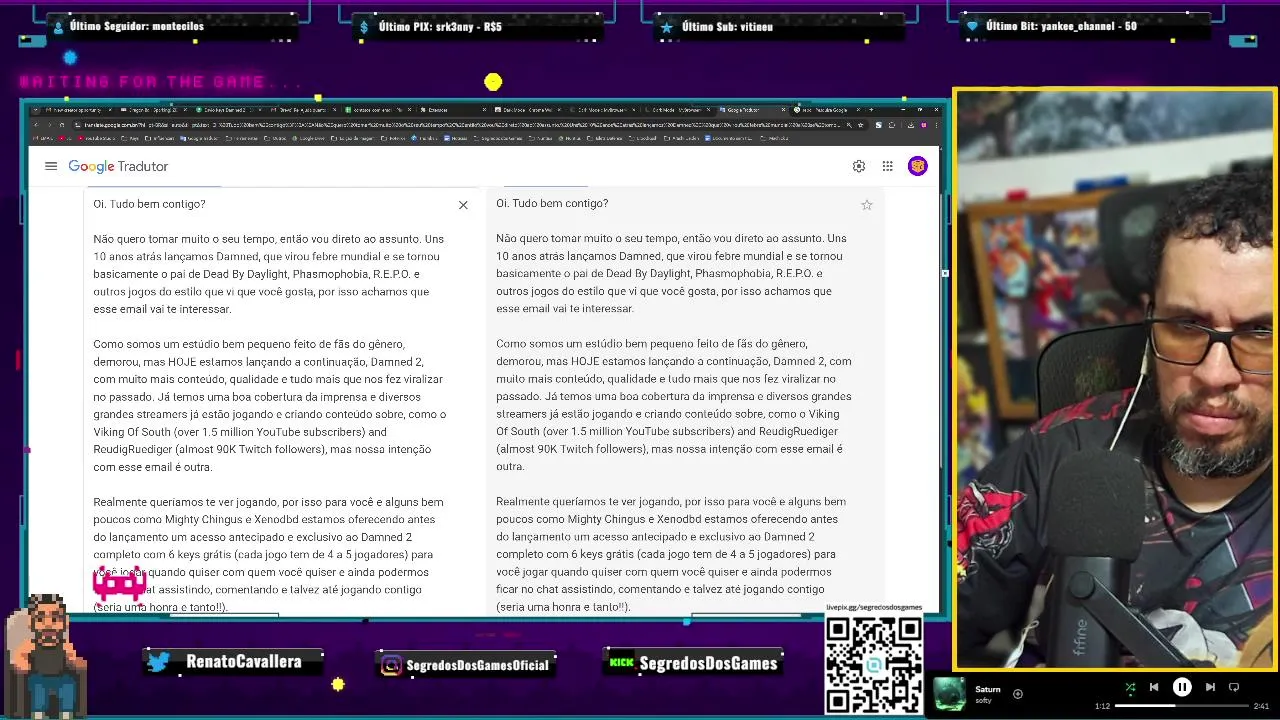The image size is (1280, 720).
Task: Save translation with the star icon
Action: [867, 205]
